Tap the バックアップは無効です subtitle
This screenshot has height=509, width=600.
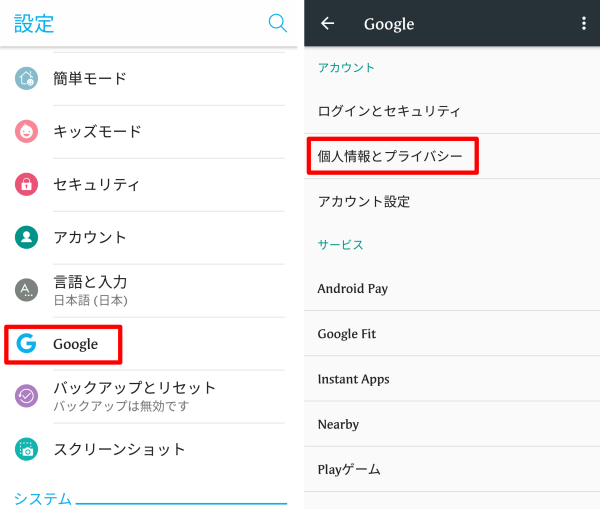pyautogui.click(x=121, y=406)
